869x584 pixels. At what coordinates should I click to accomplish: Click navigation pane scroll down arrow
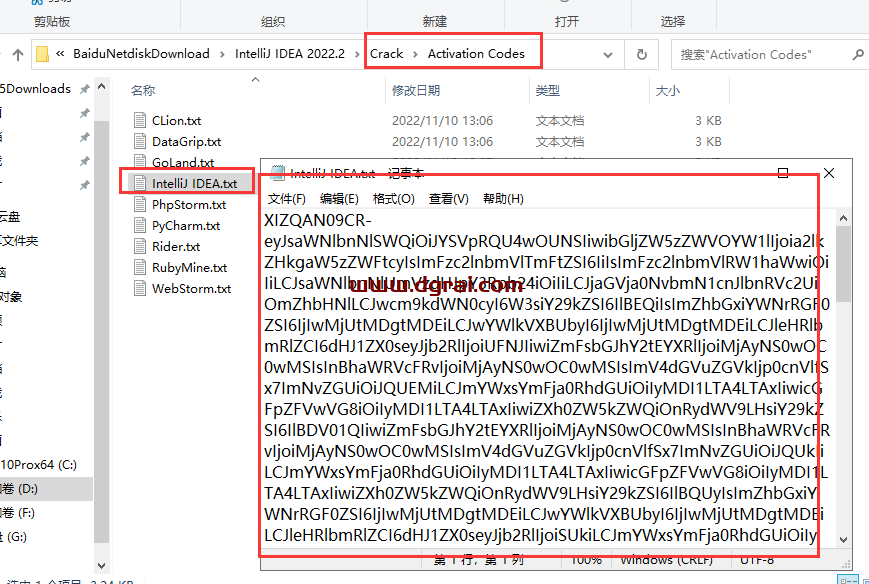coord(101,566)
